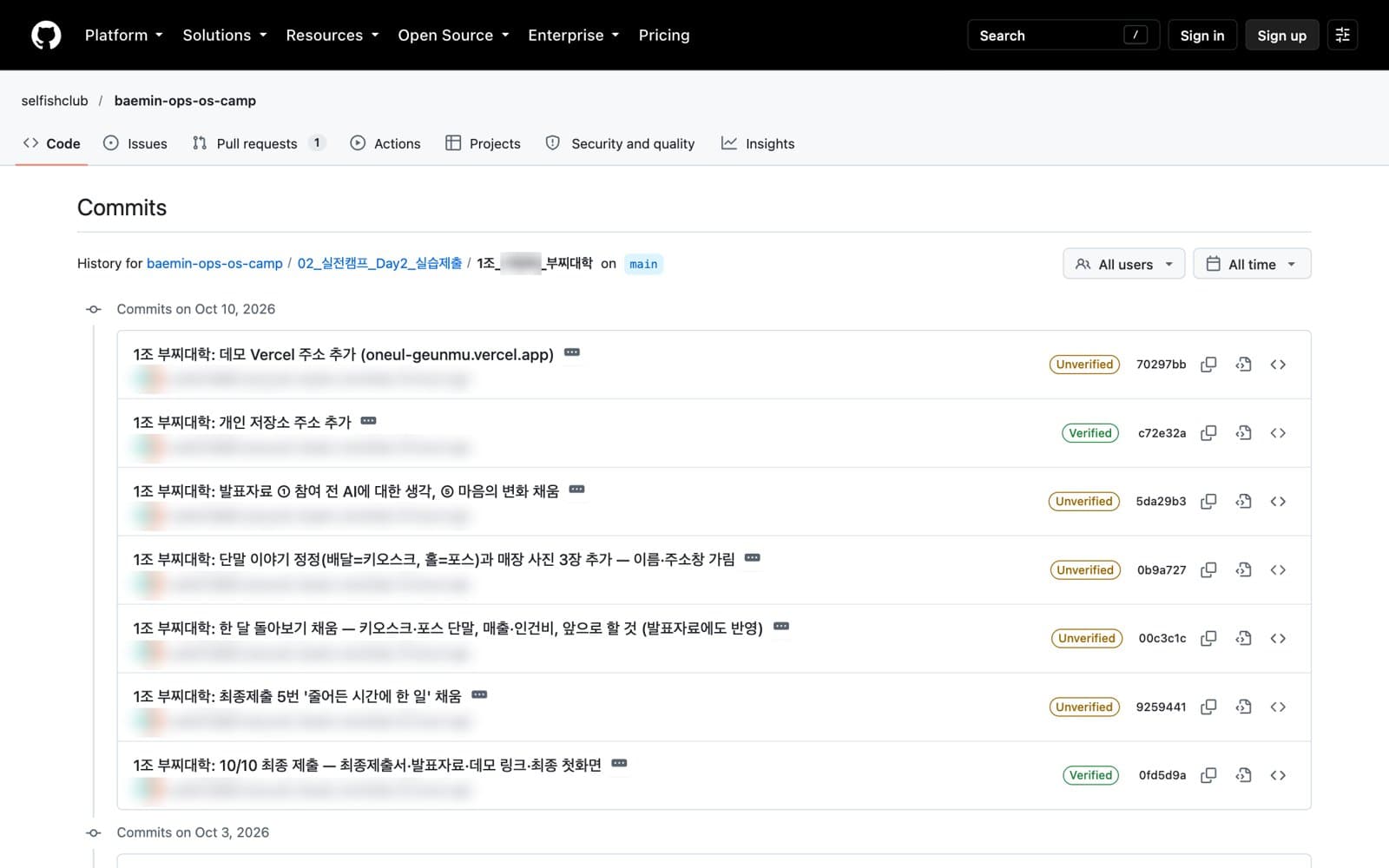Copy full SHA for commit 0fd5d9a
The image size is (1389, 868).
tap(1208, 775)
